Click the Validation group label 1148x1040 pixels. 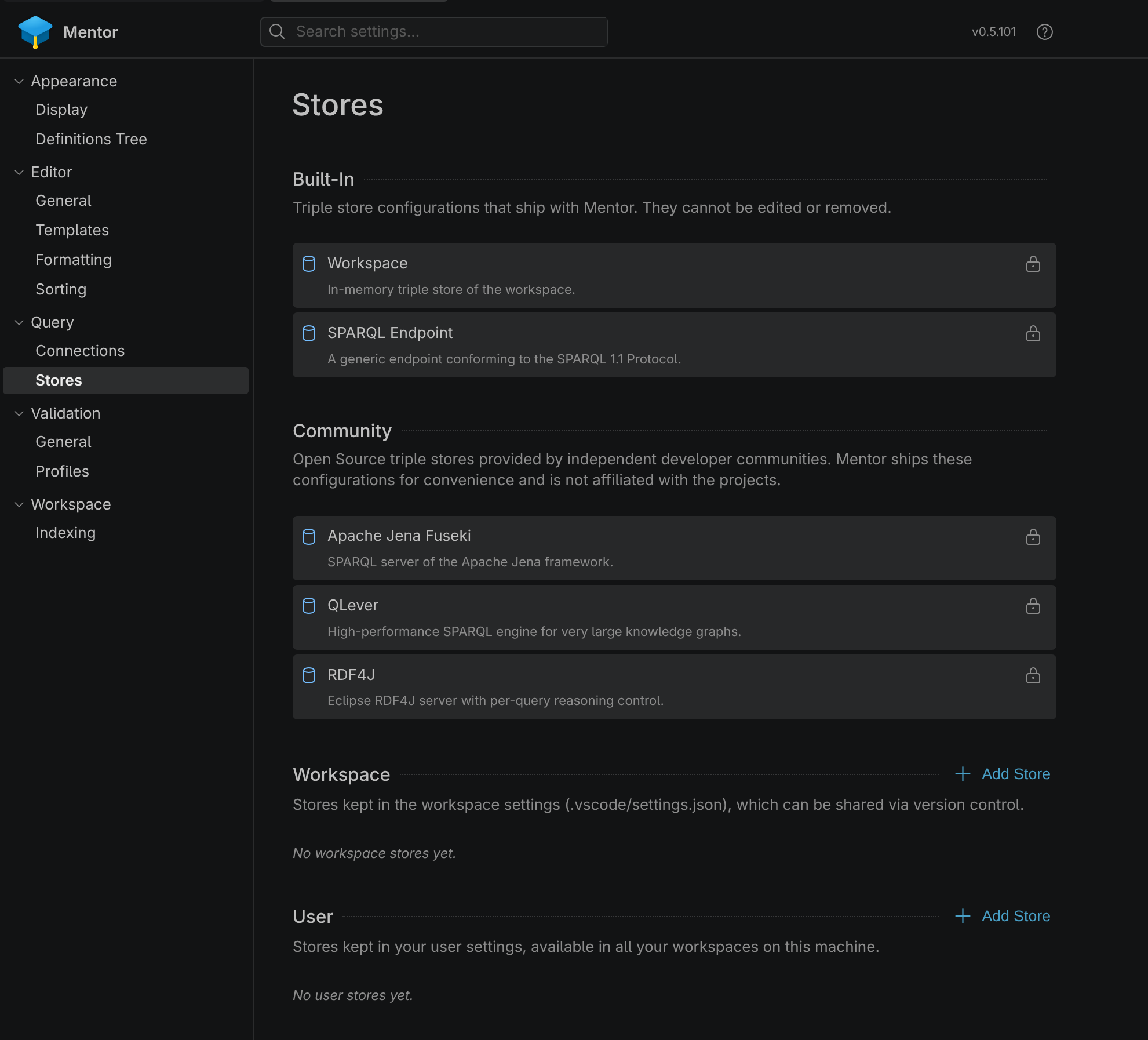click(x=65, y=413)
